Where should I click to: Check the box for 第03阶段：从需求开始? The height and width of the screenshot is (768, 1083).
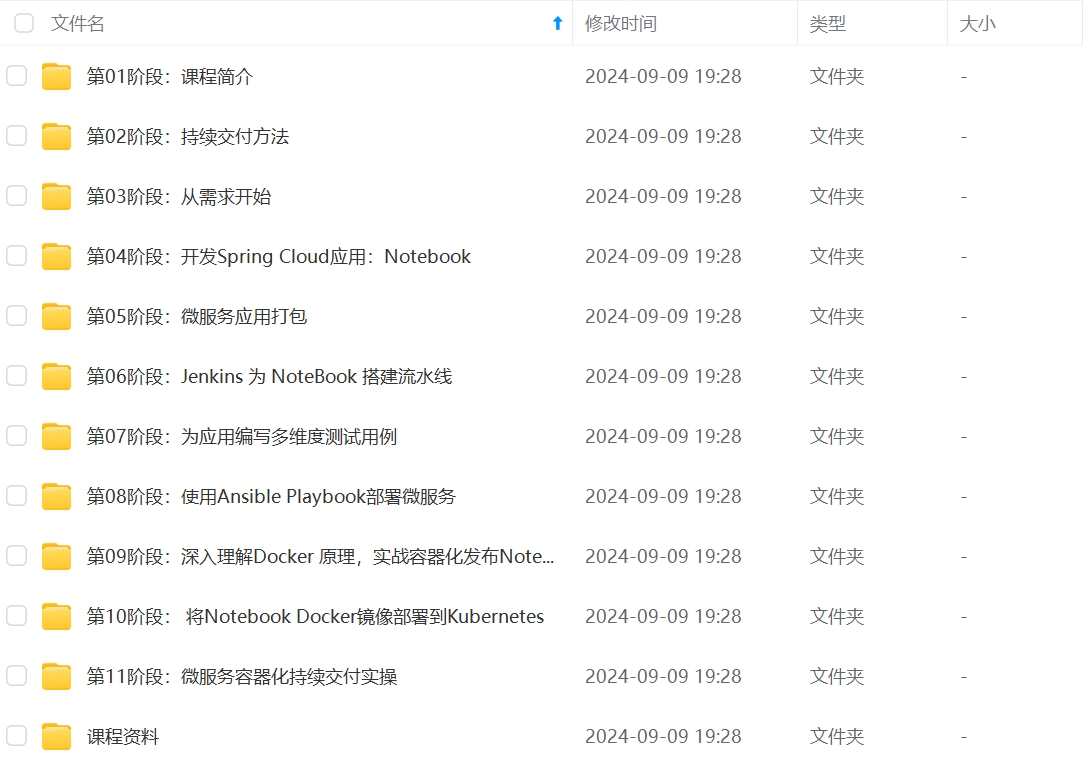click(17, 196)
